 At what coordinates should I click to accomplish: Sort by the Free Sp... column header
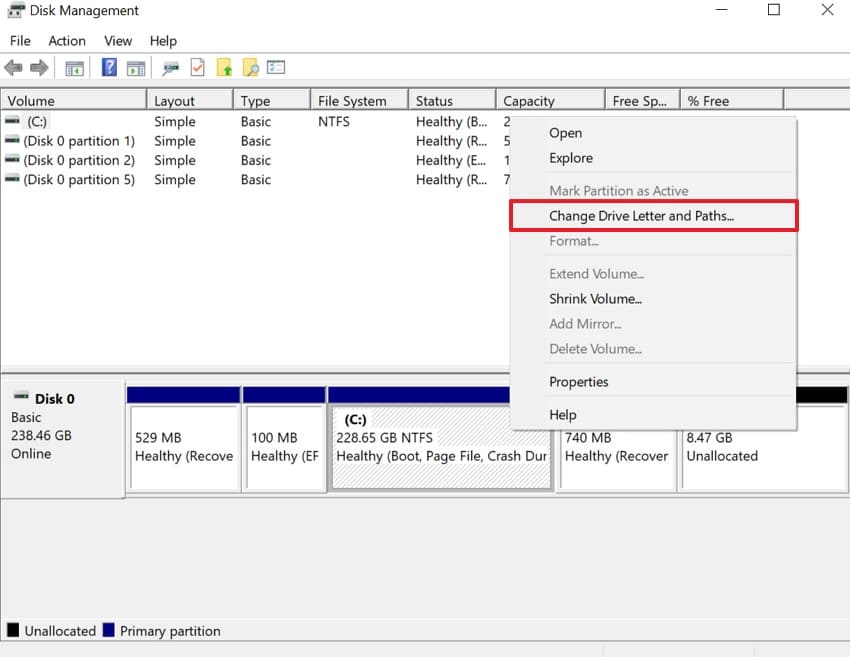pos(642,100)
